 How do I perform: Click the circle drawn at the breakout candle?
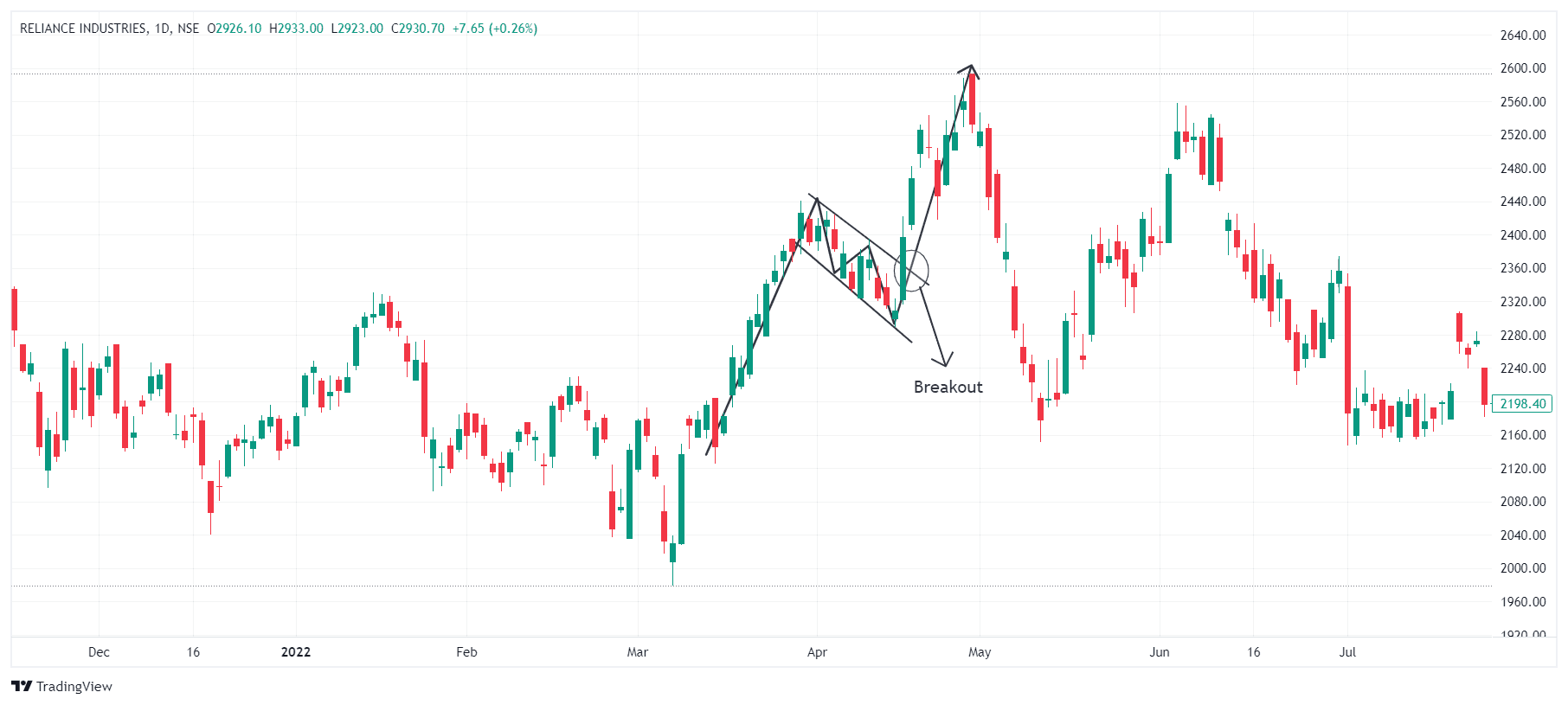pos(911,270)
